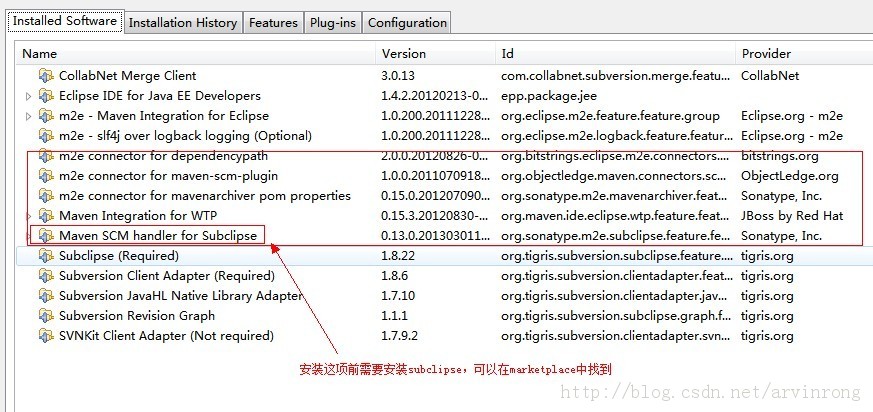This screenshot has height=412, width=873.
Task: Select Eclipse IDE for Java EE Developers entry
Action: pos(160,96)
